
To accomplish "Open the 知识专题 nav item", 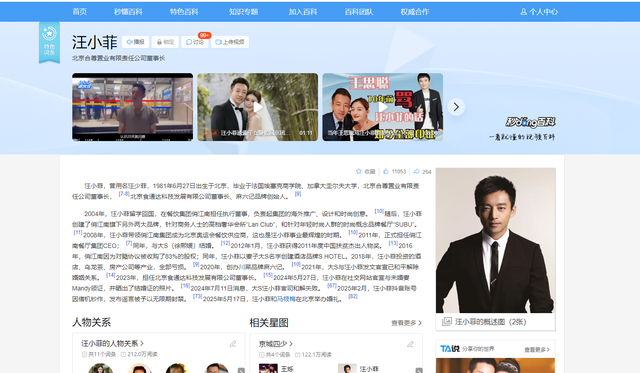I will coord(244,12).
